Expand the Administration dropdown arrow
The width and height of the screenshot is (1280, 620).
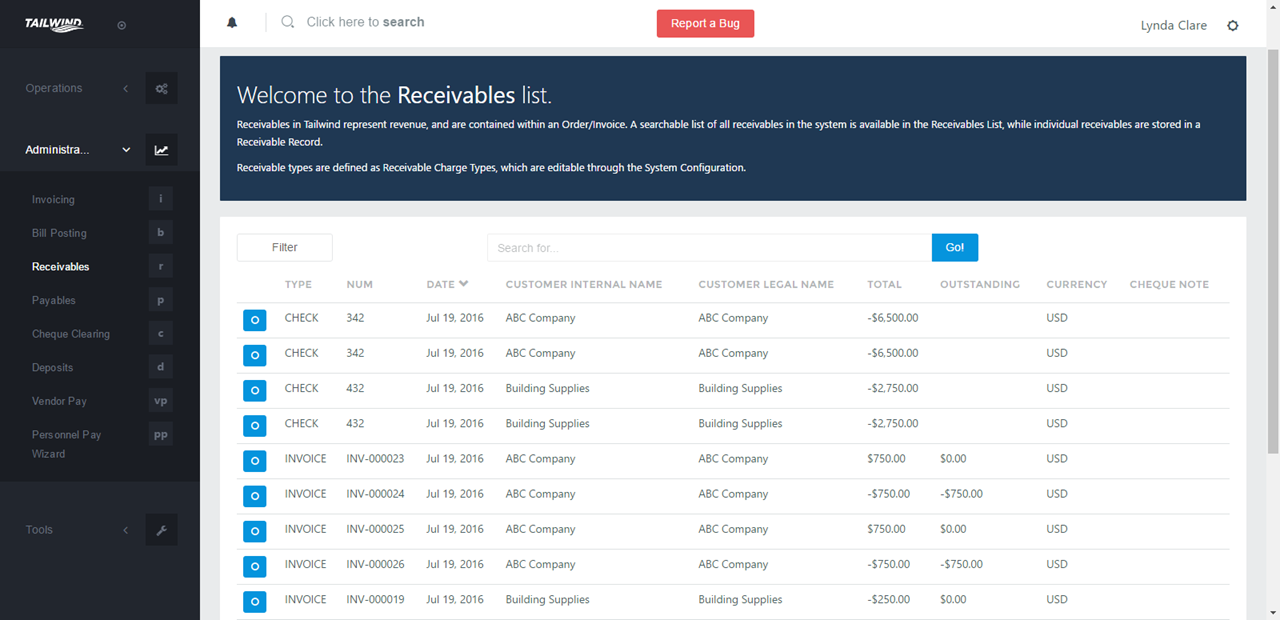tap(125, 149)
